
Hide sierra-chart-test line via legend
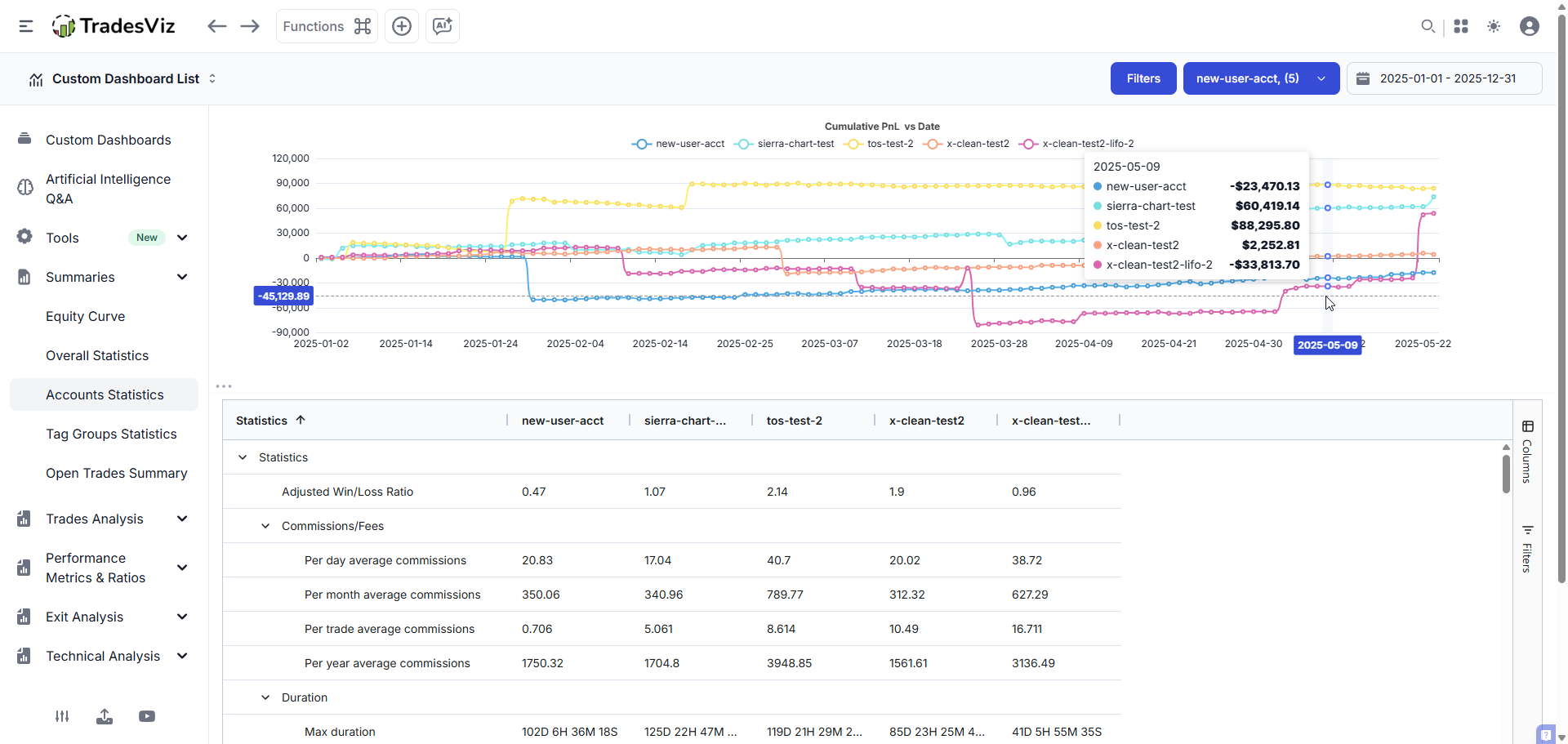(x=785, y=144)
